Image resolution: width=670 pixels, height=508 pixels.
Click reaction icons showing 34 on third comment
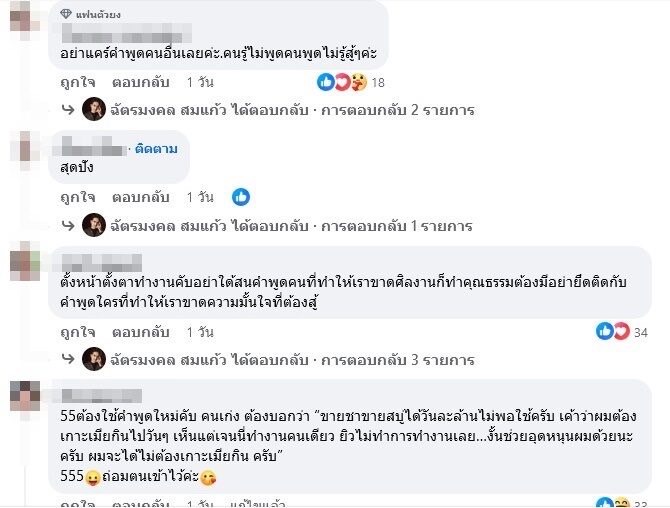point(614,331)
